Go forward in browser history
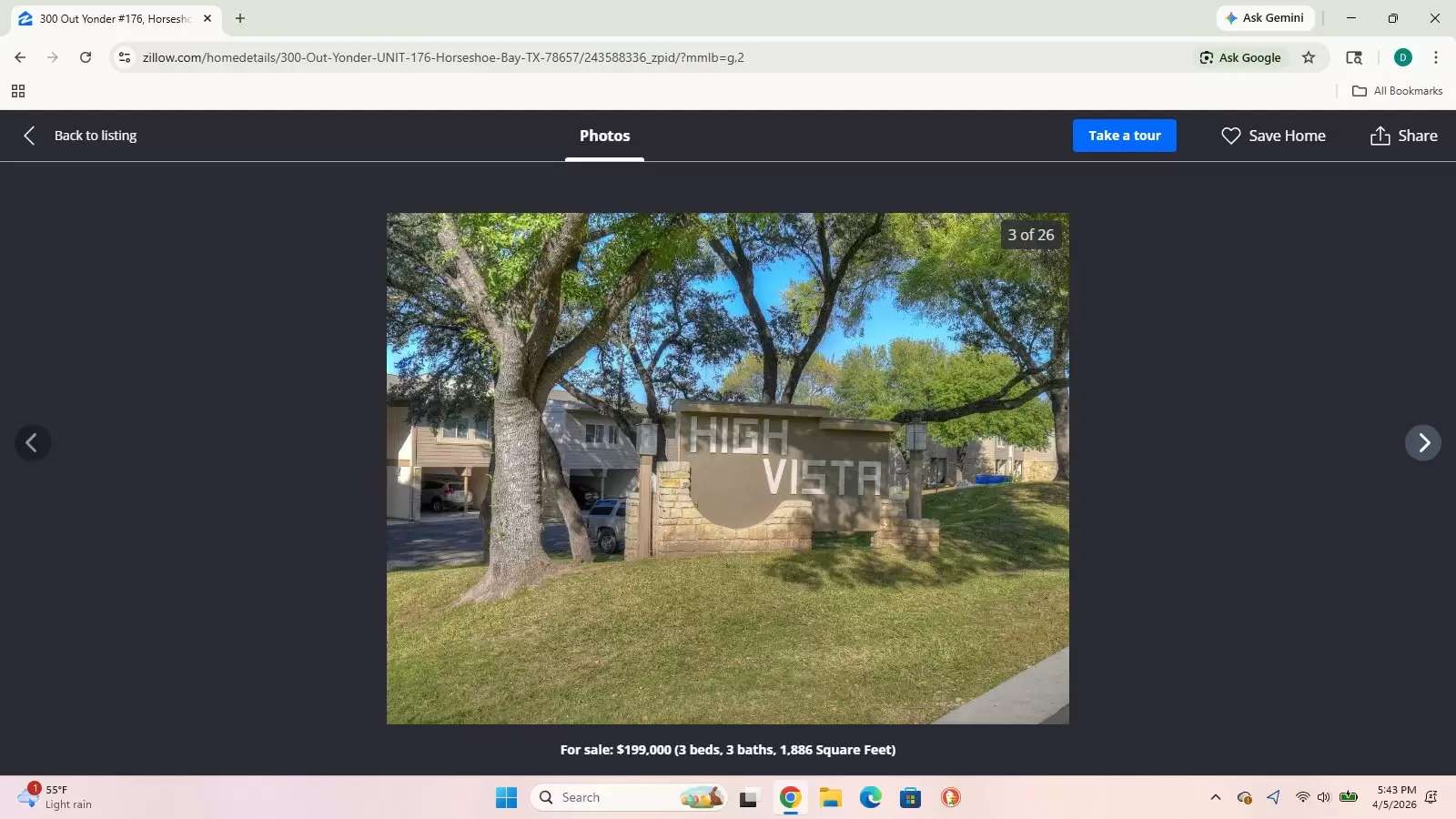 click(53, 57)
